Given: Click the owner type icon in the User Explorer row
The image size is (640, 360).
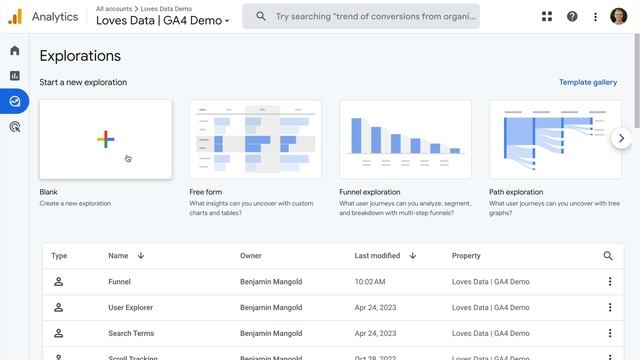Looking at the screenshot, I should (x=58, y=307).
